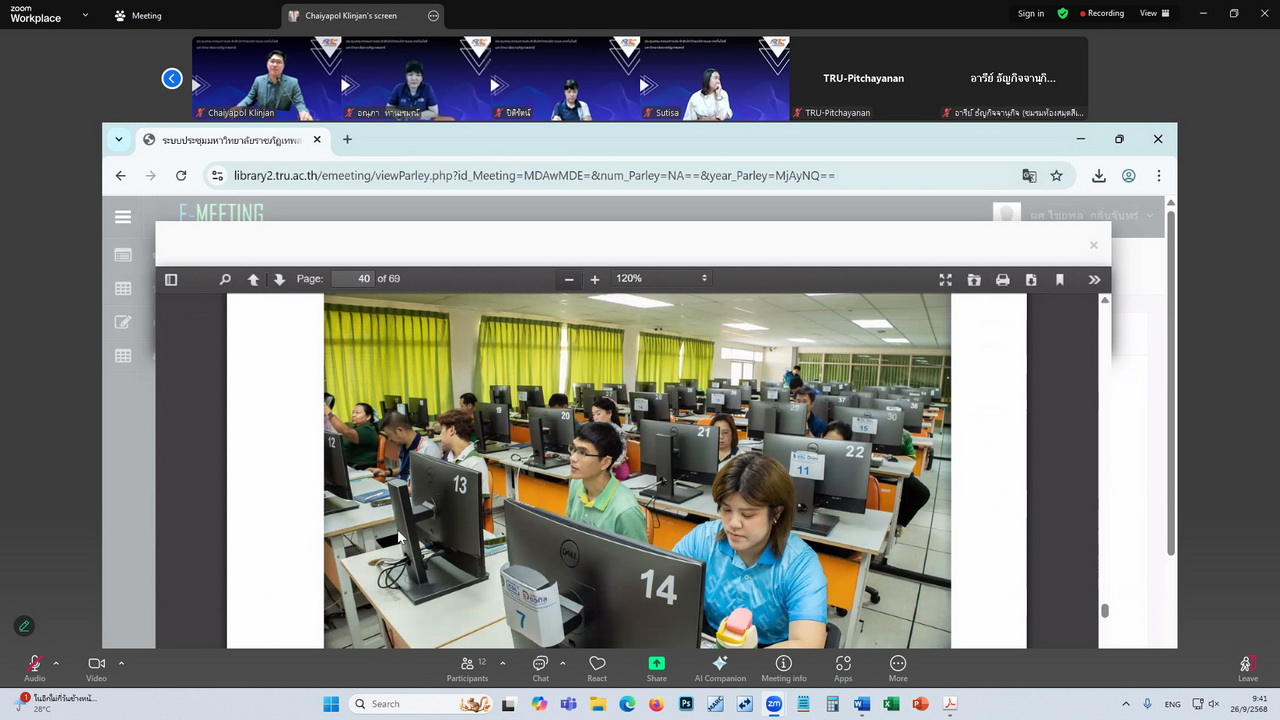Expand Participants options arrow
1280x720 pixels.
[502, 663]
